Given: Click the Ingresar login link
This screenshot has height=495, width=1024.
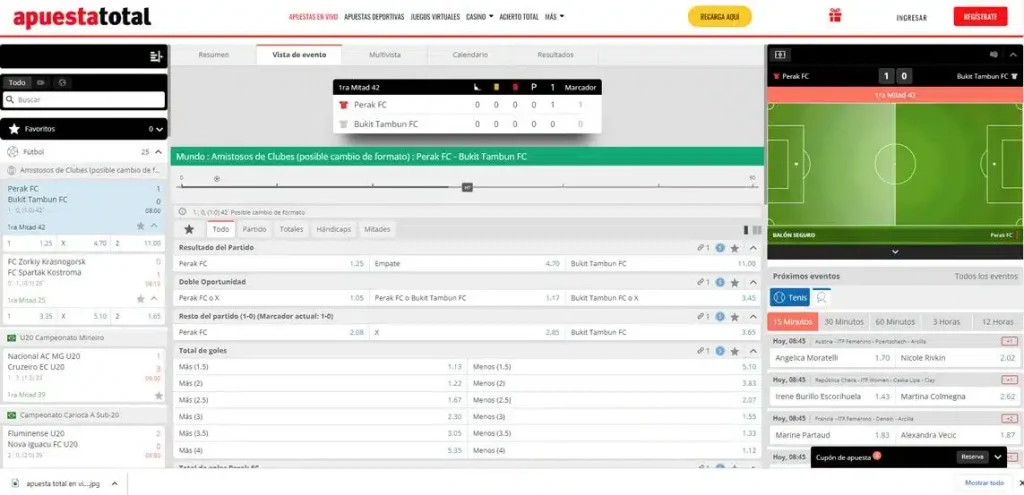Looking at the screenshot, I should (x=912, y=18).
